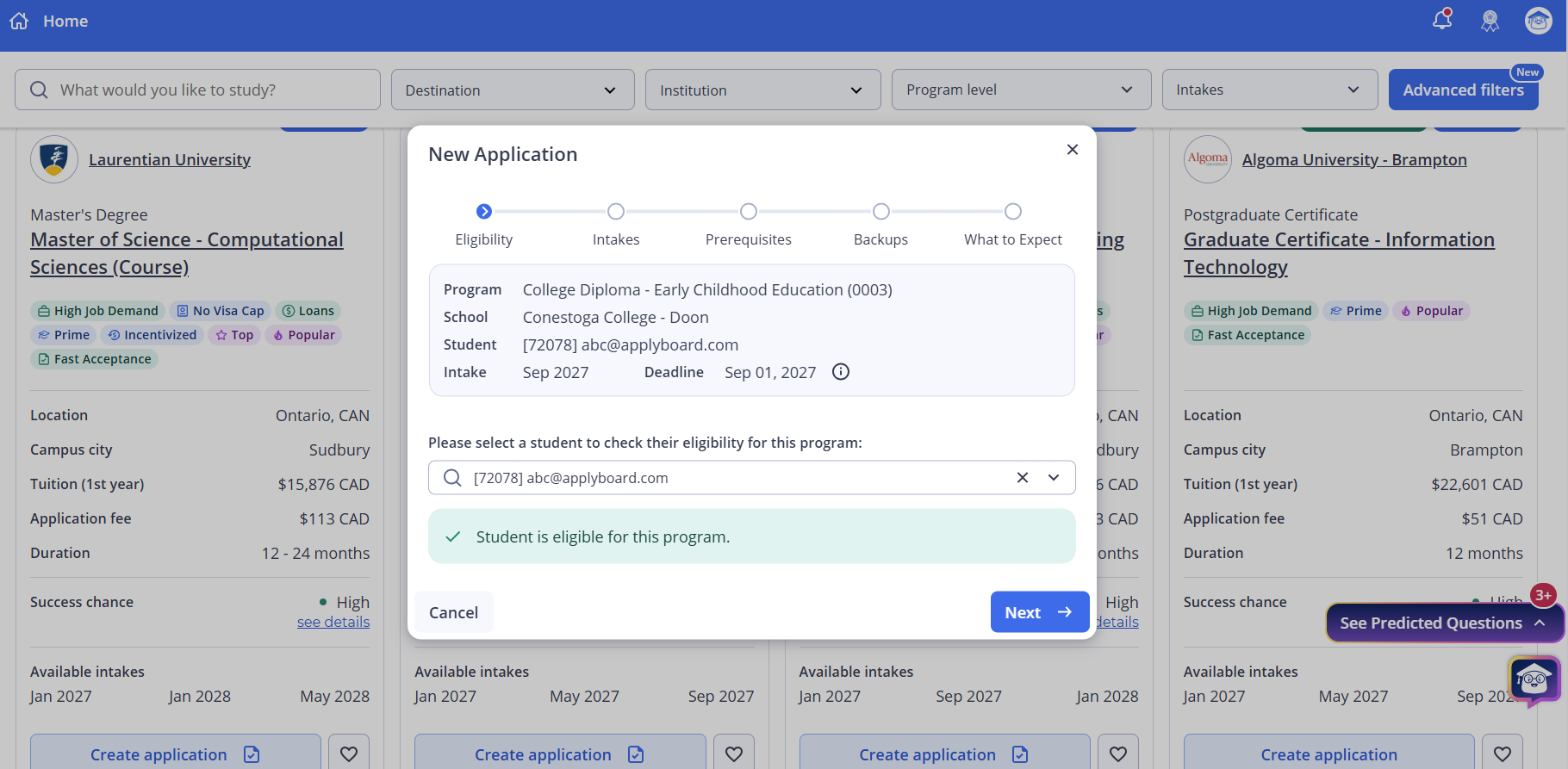The height and width of the screenshot is (769, 1568).
Task: Click the Loans tag on Laurentian card
Action: click(308, 311)
